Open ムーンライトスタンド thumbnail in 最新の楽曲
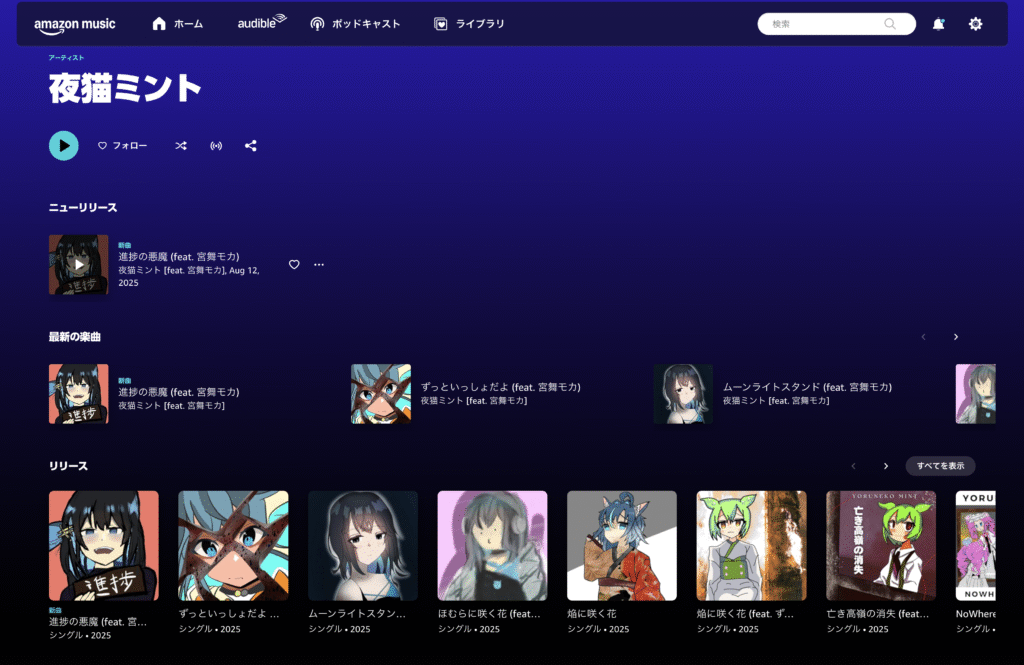The width and height of the screenshot is (1024, 665). click(x=683, y=394)
